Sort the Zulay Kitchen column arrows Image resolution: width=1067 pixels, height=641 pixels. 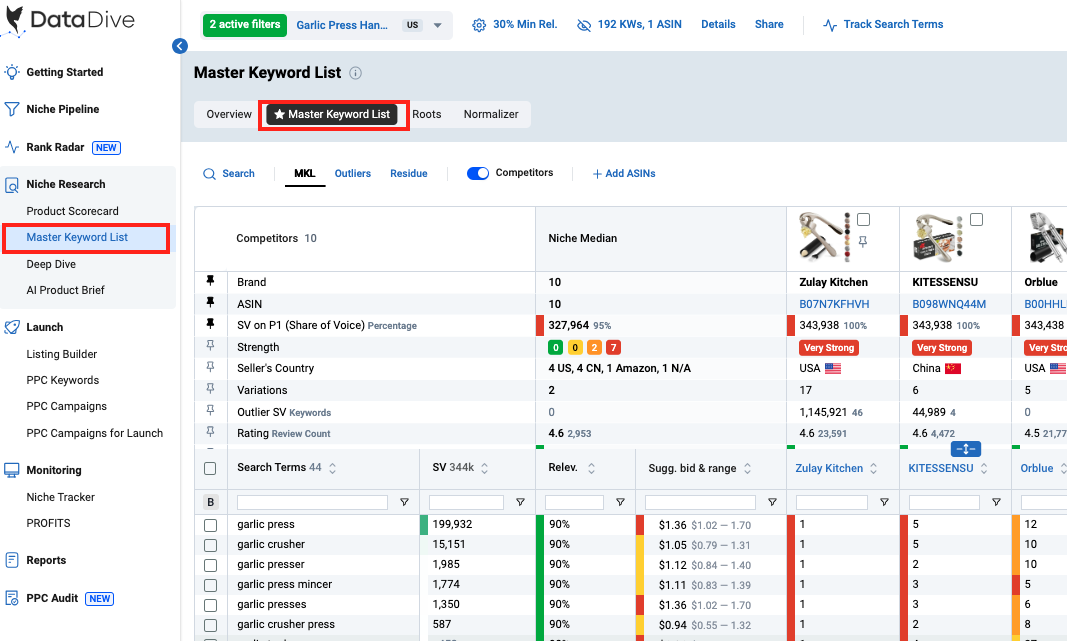874,468
